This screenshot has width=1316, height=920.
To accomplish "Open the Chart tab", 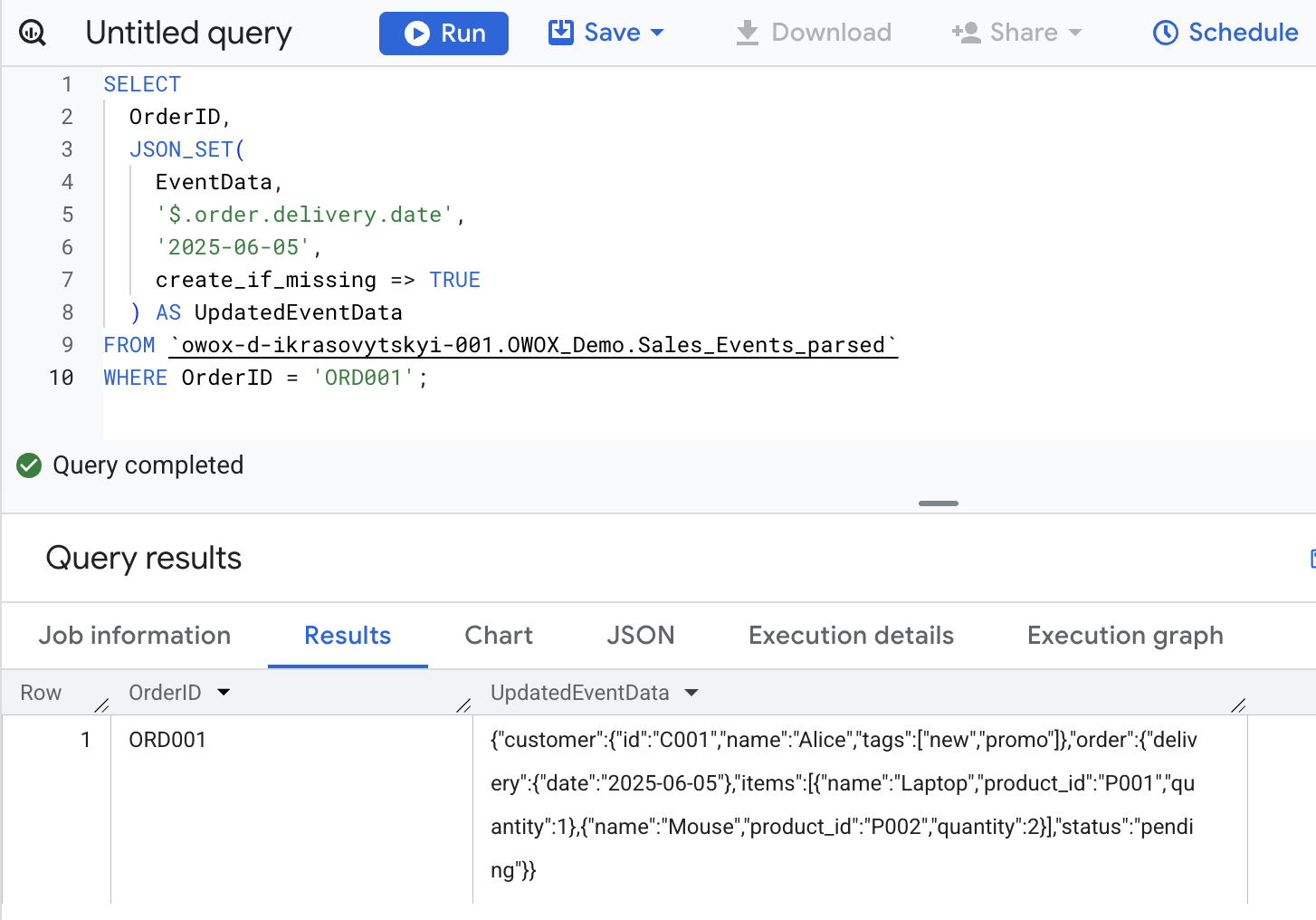I will (499, 636).
